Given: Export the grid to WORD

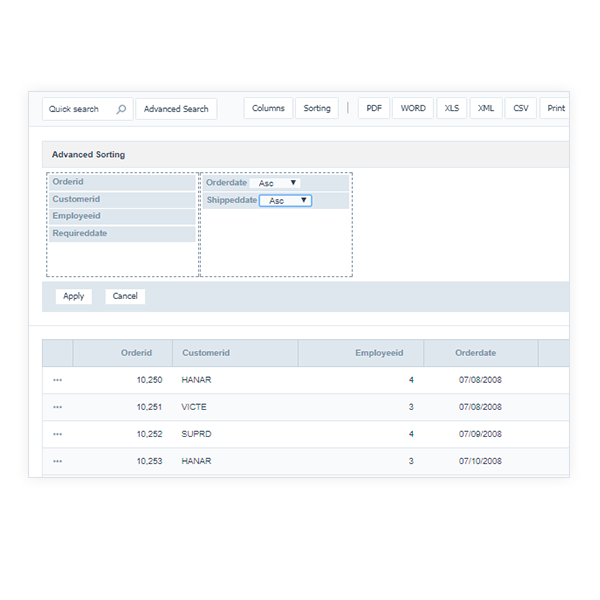Looking at the screenshot, I should coord(413,108).
